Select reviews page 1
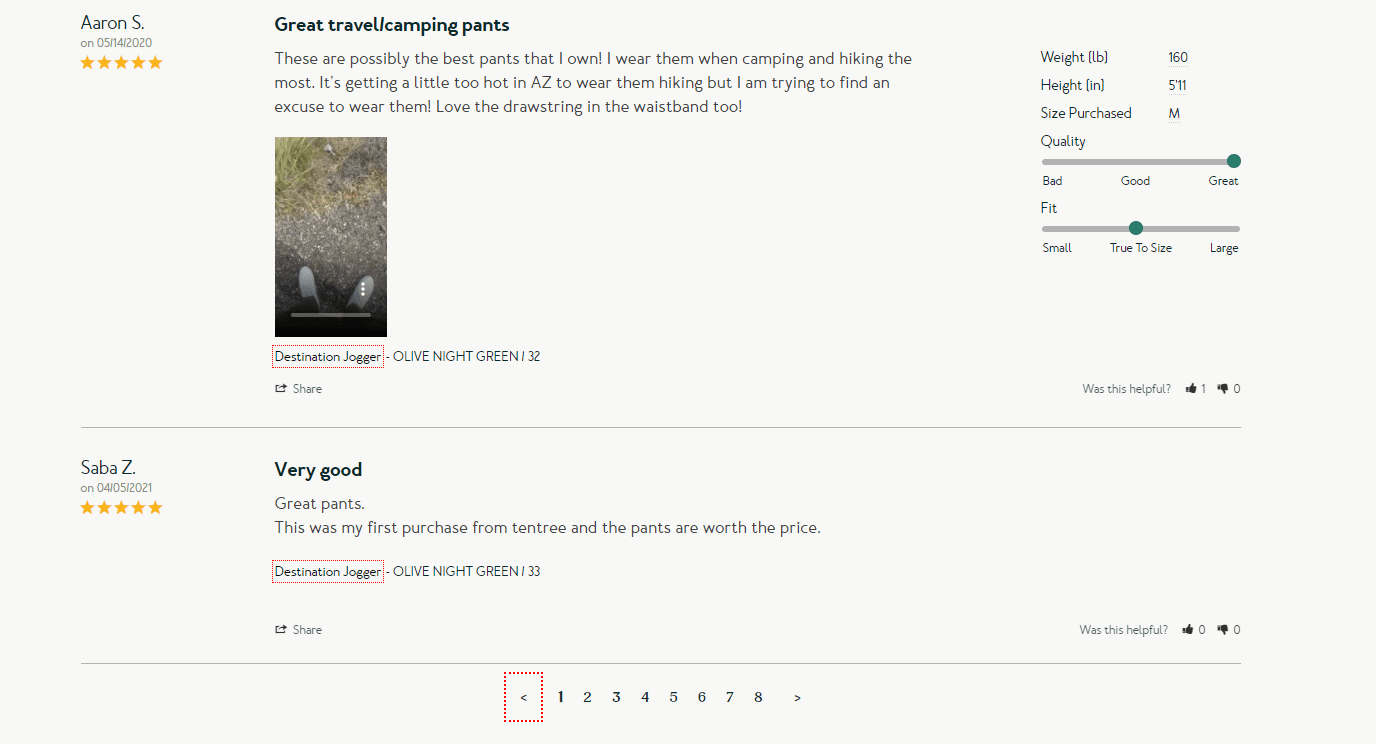This screenshot has height=744, width=1376. coord(561,697)
